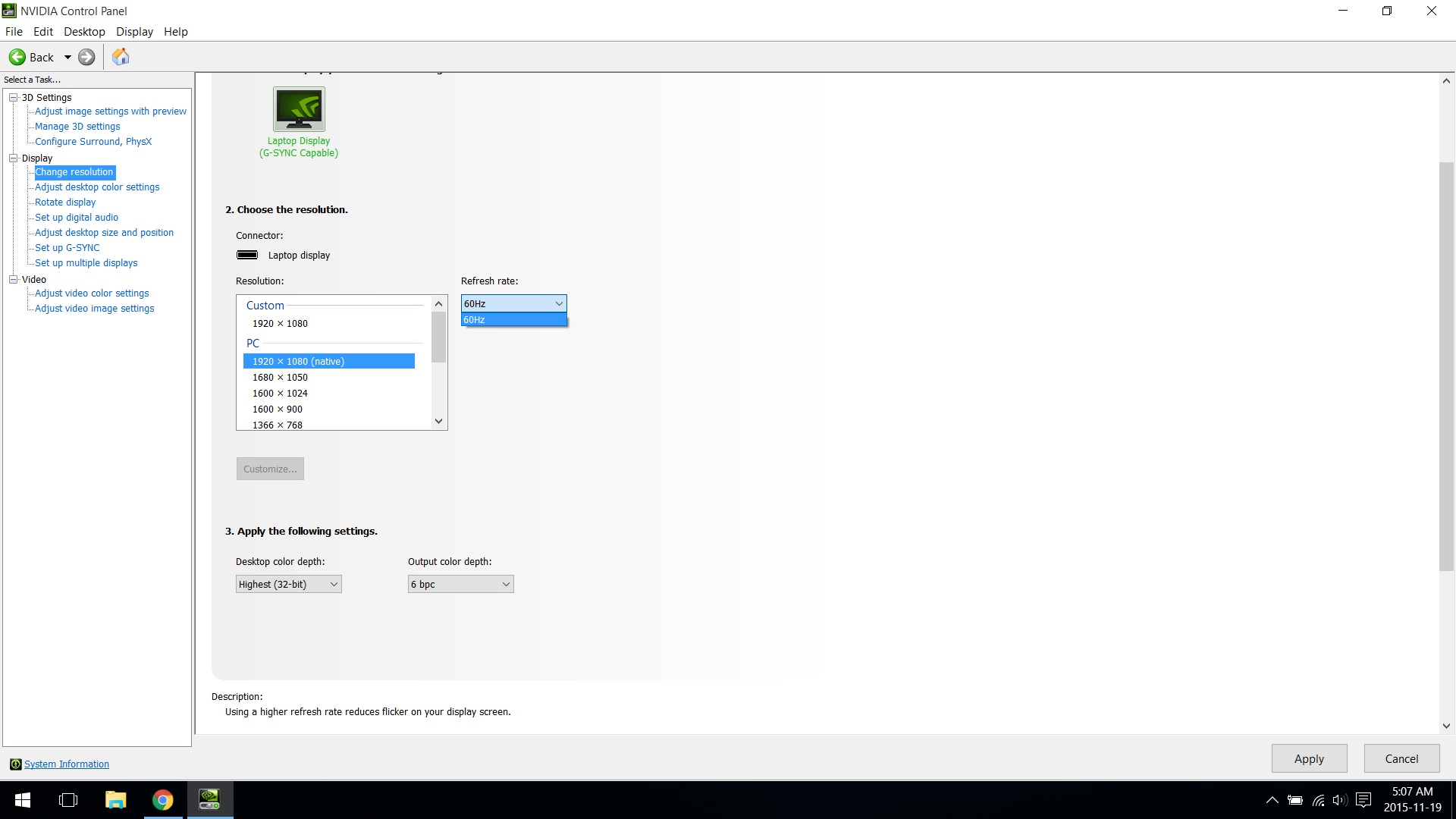Click the taskbar clock and date
1456x819 pixels.
point(1412,800)
